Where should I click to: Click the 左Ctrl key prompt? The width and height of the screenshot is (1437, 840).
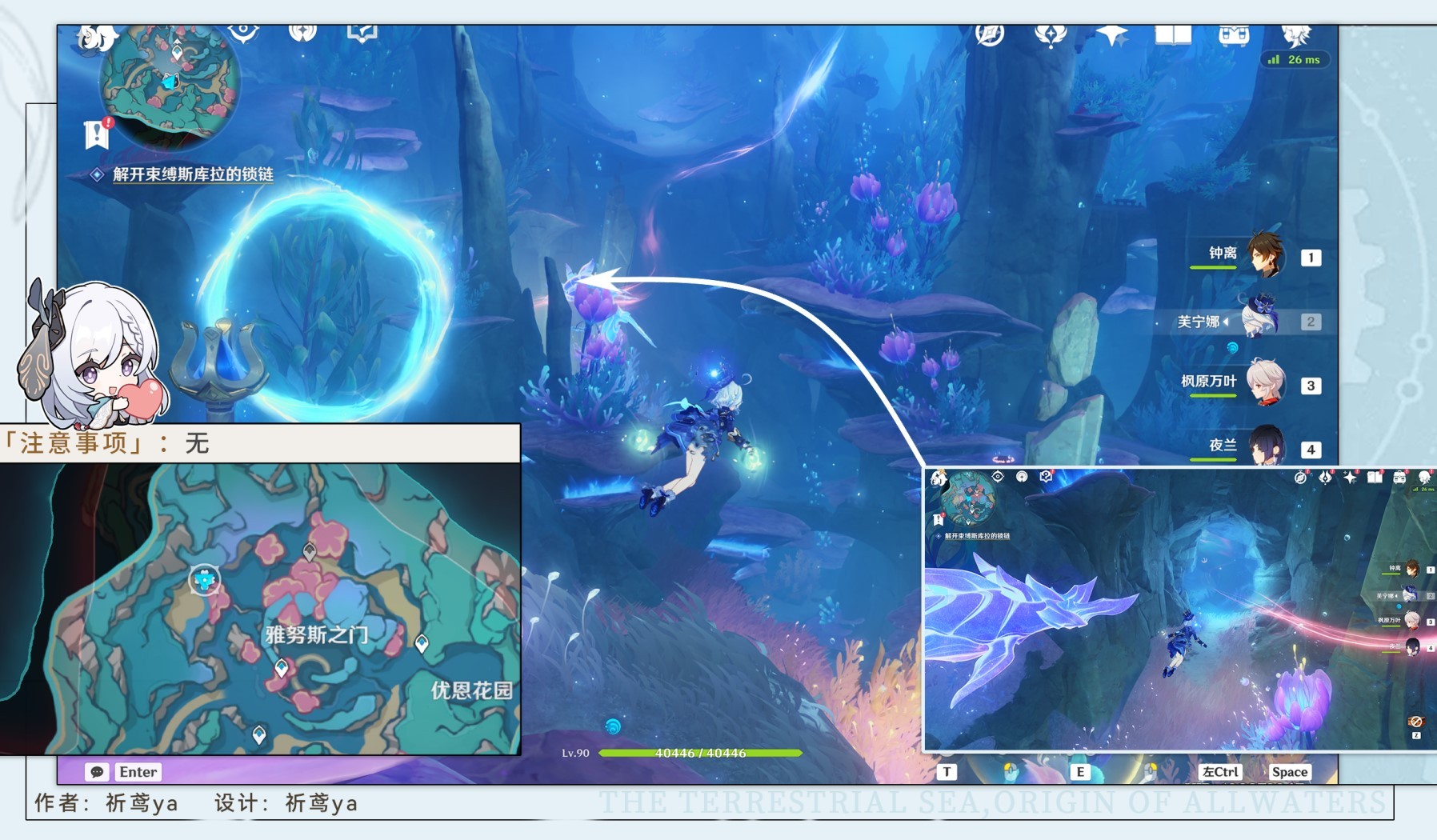point(1220,772)
